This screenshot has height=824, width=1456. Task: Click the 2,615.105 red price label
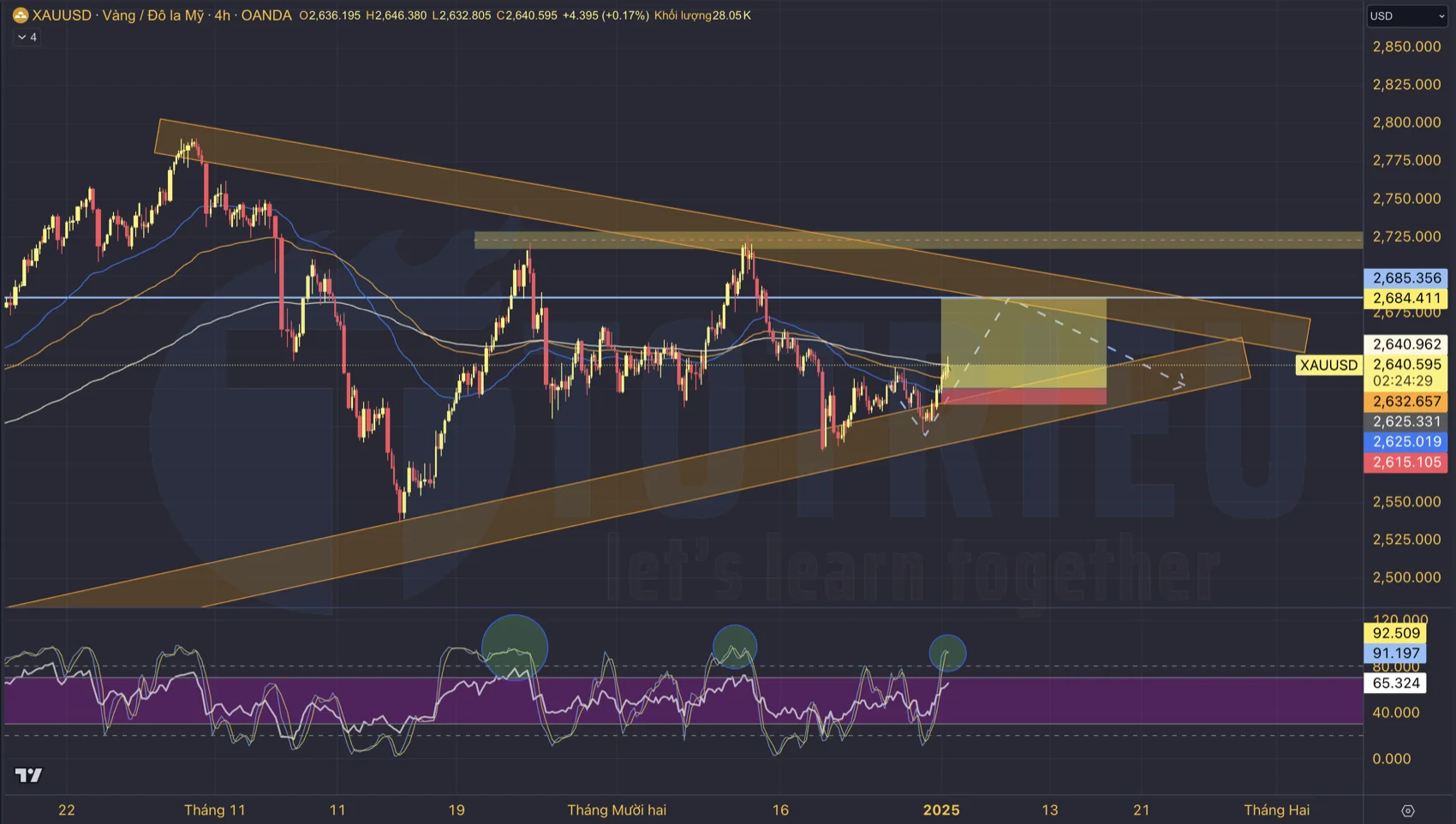point(1406,463)
